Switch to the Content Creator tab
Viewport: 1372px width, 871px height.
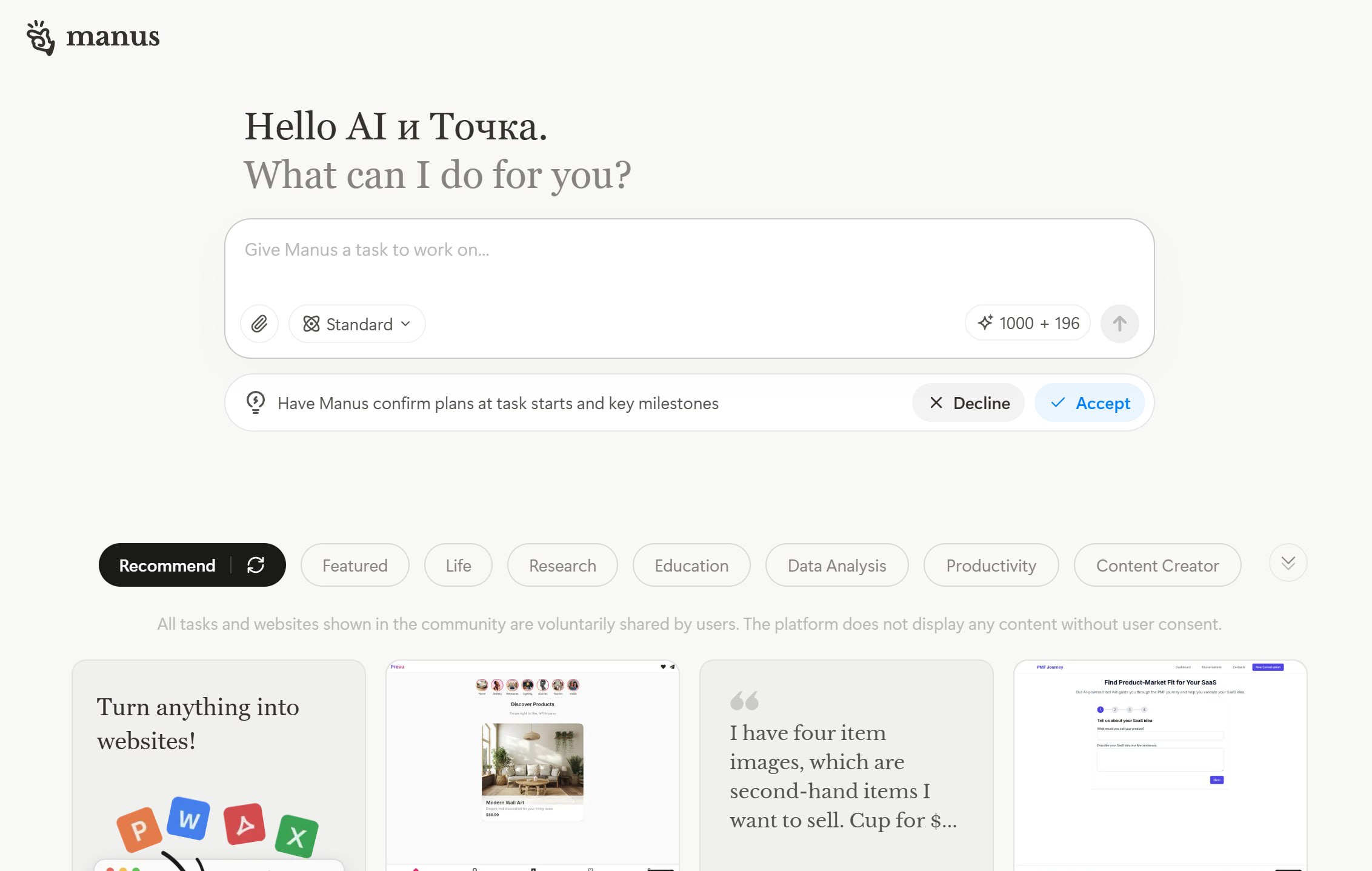pyautogui.click(x=1157, y=565)
